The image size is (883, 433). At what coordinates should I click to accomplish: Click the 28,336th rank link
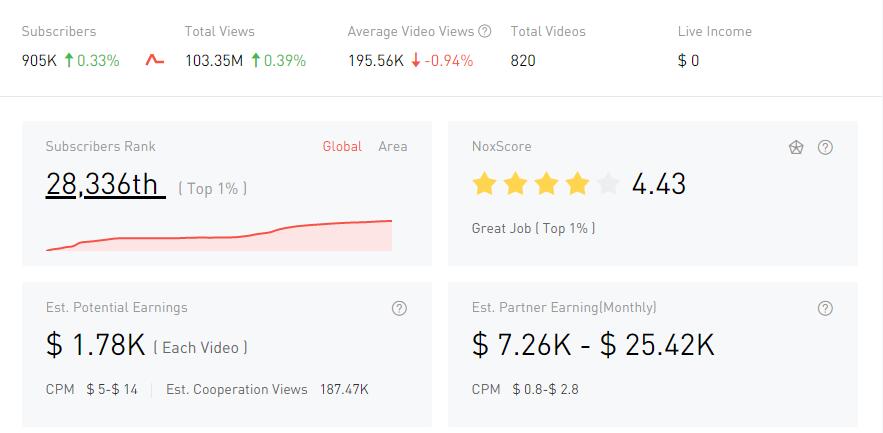[x=105, y=184]
